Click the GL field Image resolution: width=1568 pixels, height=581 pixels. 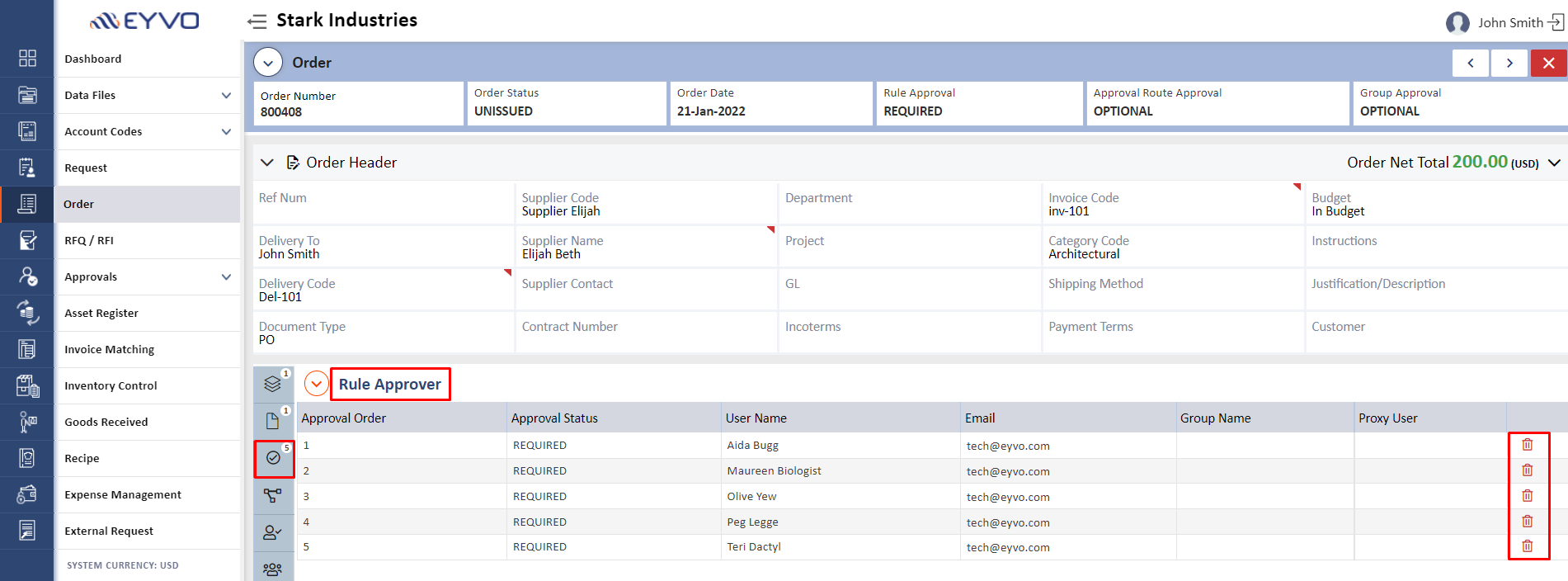(910, 289)
